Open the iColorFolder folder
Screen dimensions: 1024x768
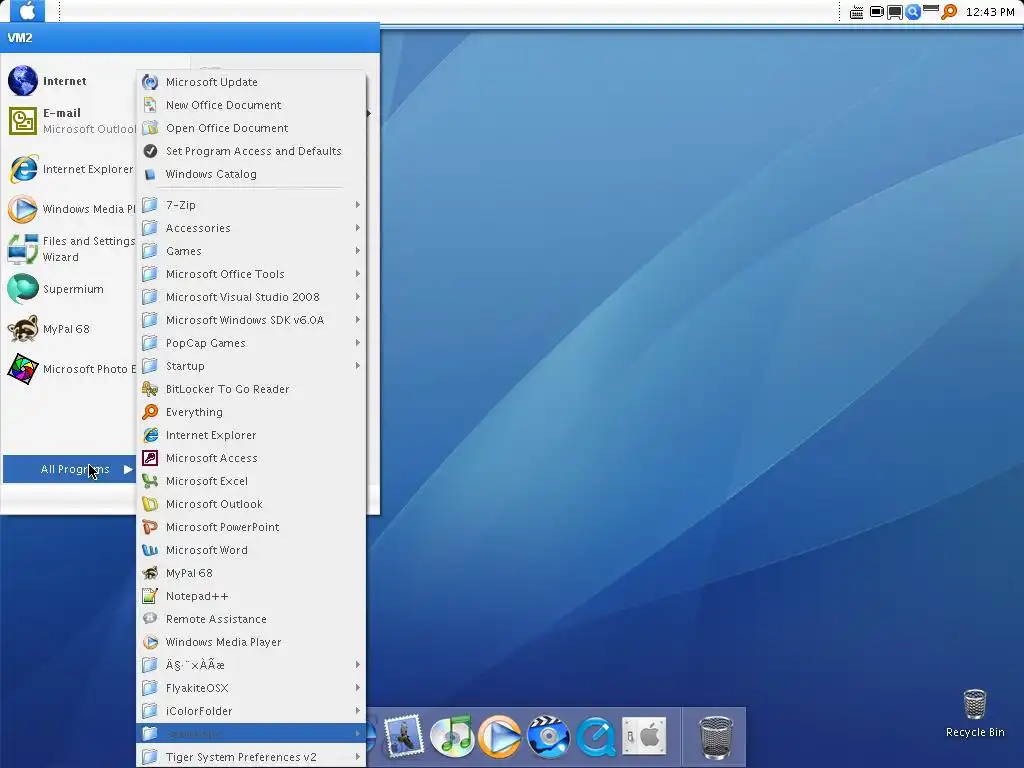click(x=251, y=711)
